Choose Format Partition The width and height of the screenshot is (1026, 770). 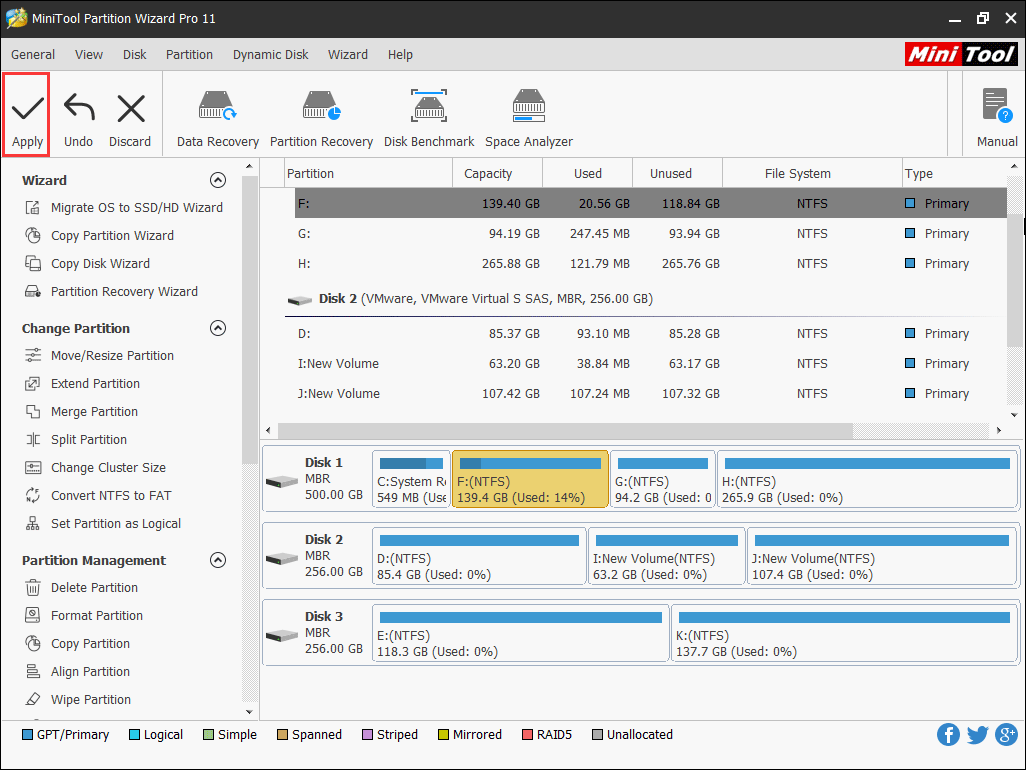tap(84, 616)
